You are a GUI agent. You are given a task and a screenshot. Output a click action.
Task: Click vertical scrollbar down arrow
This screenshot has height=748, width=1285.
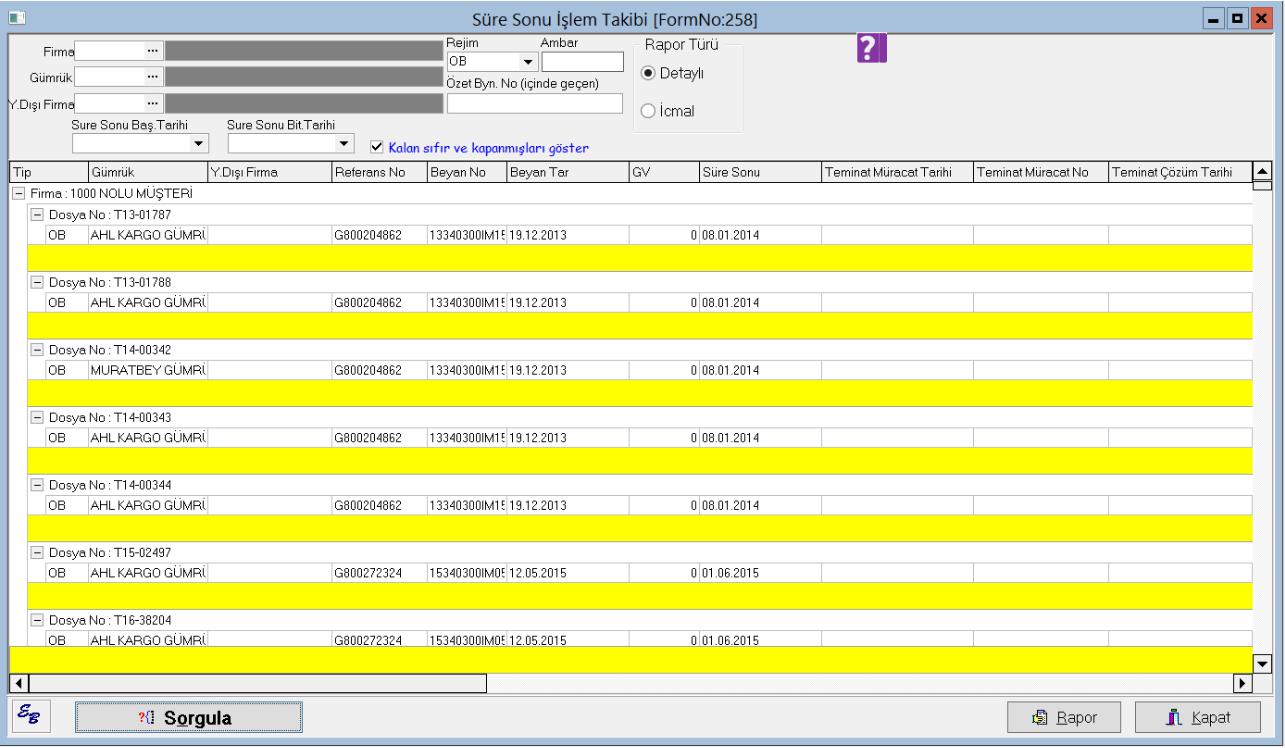click(x=1260, y=662)
